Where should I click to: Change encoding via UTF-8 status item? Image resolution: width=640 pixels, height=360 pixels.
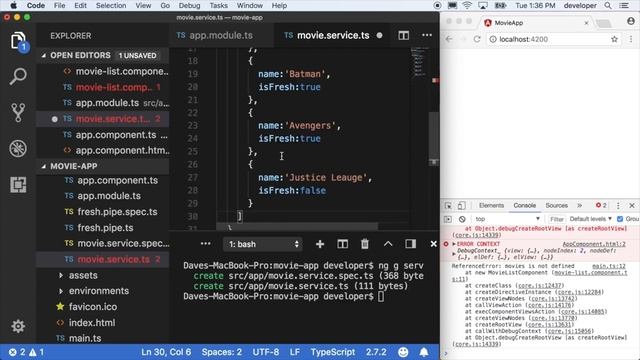point(266,352)
